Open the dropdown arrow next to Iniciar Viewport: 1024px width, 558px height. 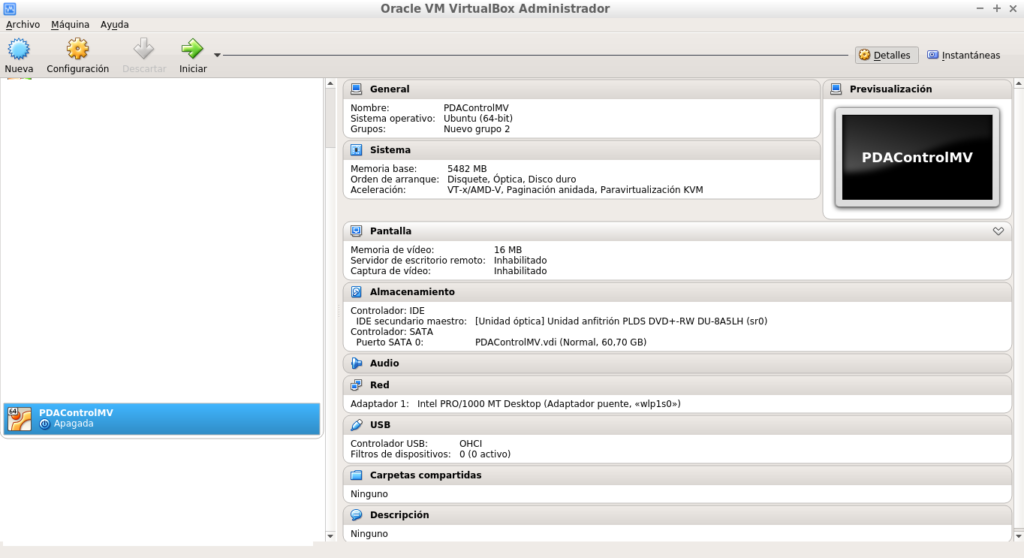click(217, 56)
